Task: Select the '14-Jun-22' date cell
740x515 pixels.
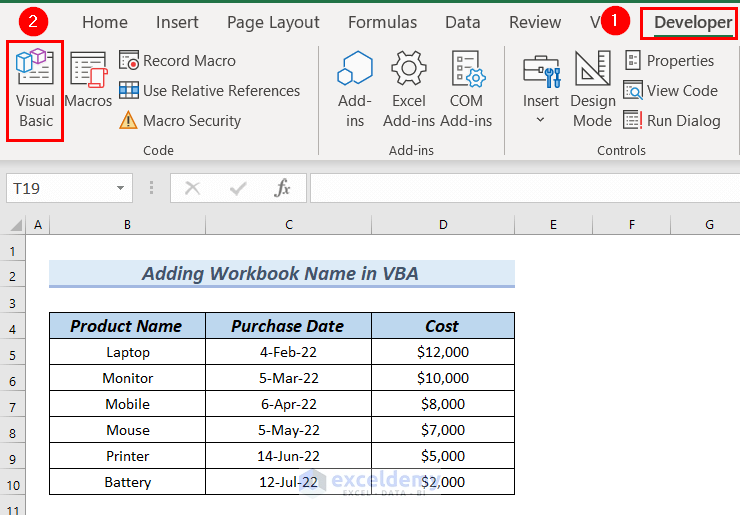Action: 288,456
